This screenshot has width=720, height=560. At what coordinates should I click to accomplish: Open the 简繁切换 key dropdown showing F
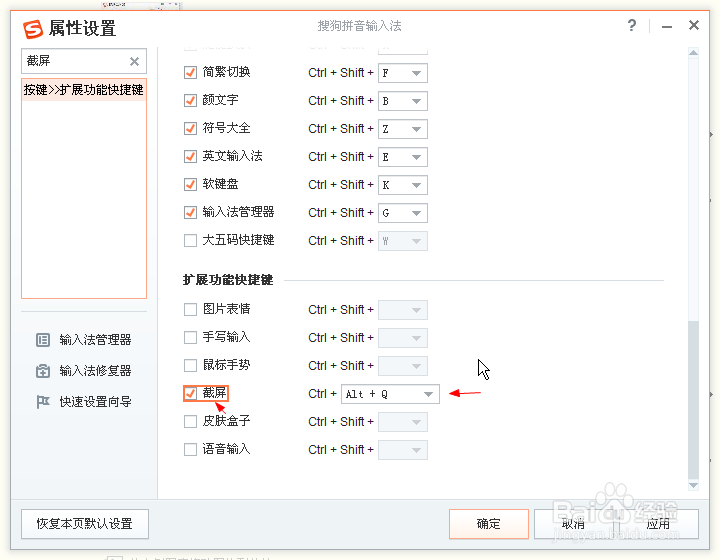click(x=403, y=73)
